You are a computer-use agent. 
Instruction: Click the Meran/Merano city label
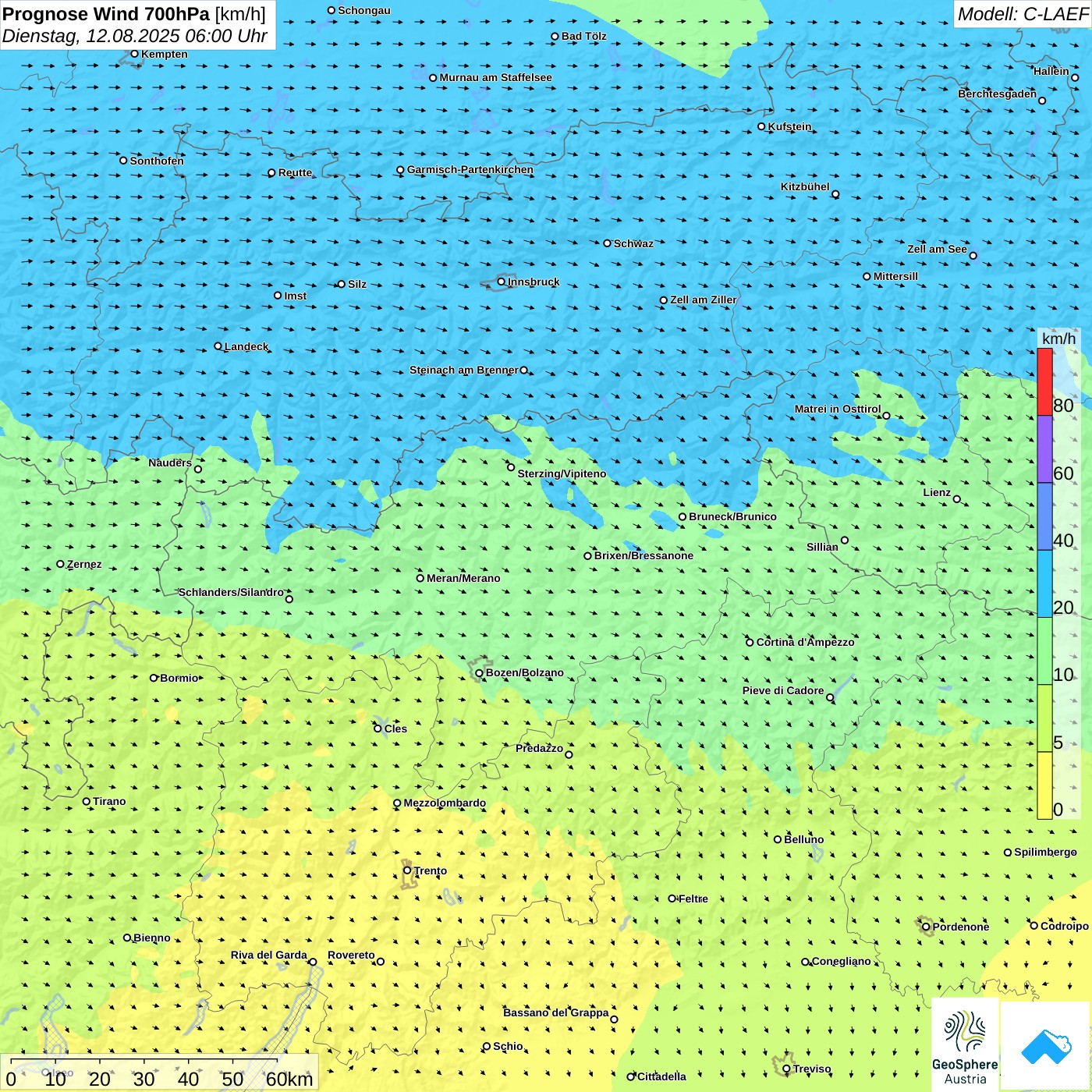click(x=463, y=578)
